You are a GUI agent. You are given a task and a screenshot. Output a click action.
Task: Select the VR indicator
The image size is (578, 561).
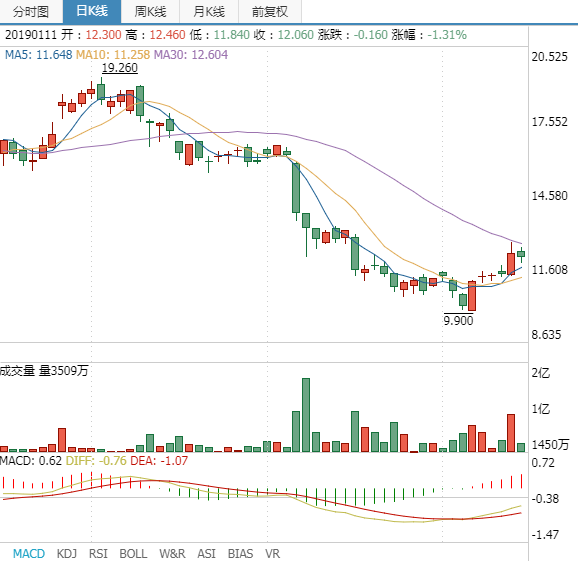(272, 553)
